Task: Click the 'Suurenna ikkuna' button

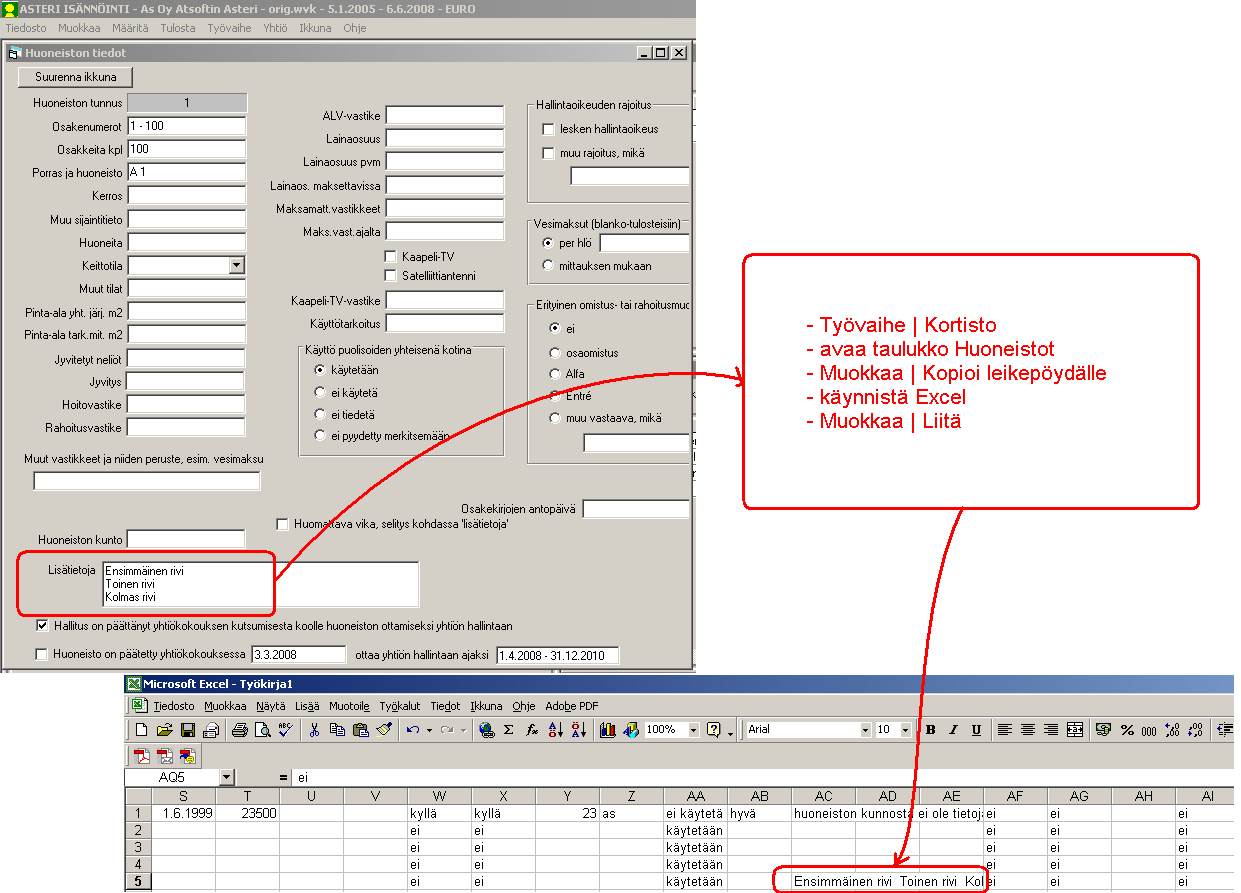Action: 76,77
